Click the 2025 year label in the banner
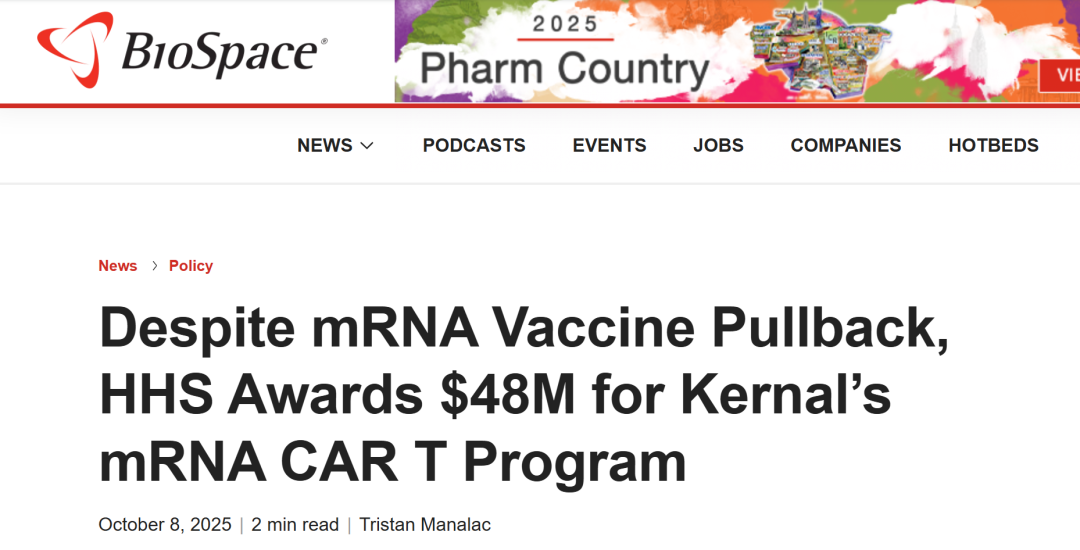Viewport: 1080px width, 550px height. (x=565, y=24)
